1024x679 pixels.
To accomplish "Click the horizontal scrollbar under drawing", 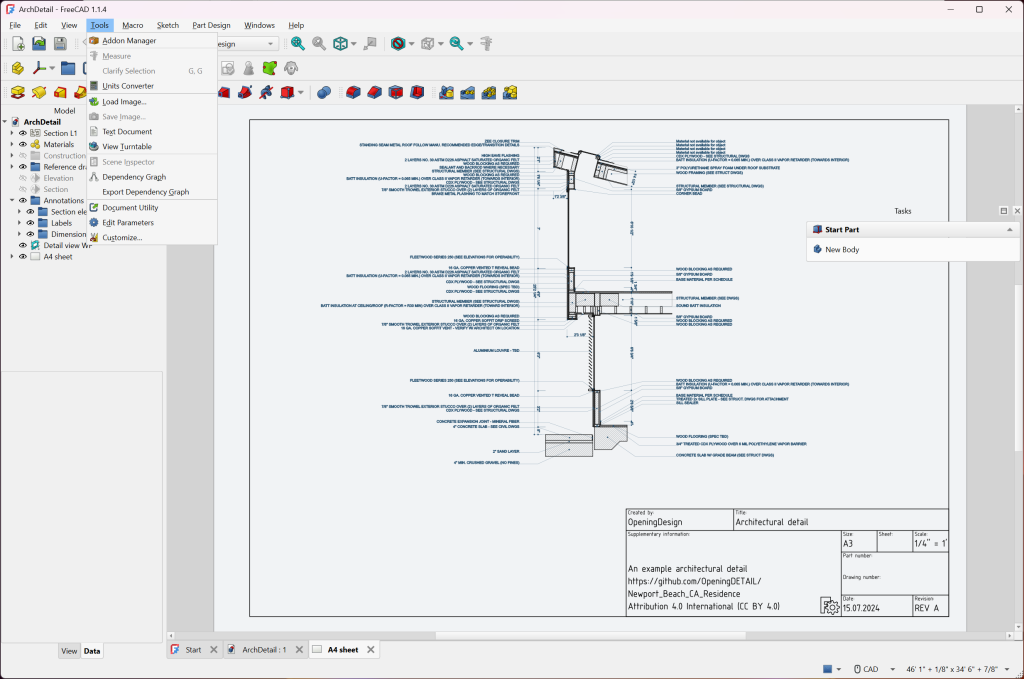I will click(x=590, y=635).
